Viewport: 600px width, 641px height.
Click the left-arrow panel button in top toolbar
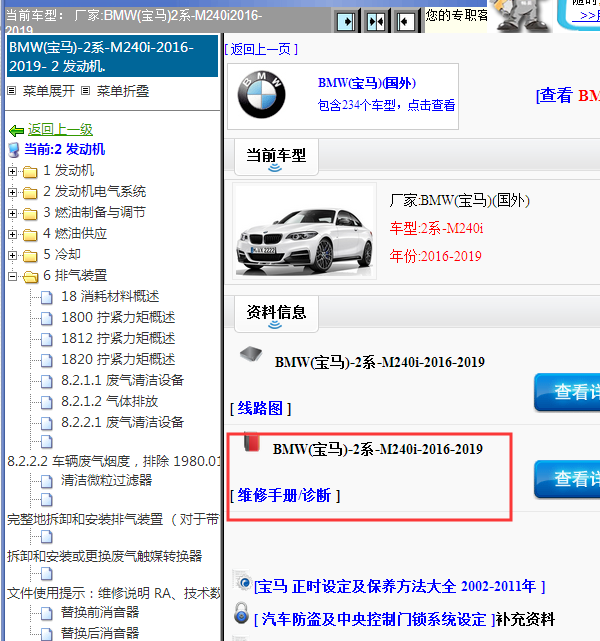[x=406, y=21]
